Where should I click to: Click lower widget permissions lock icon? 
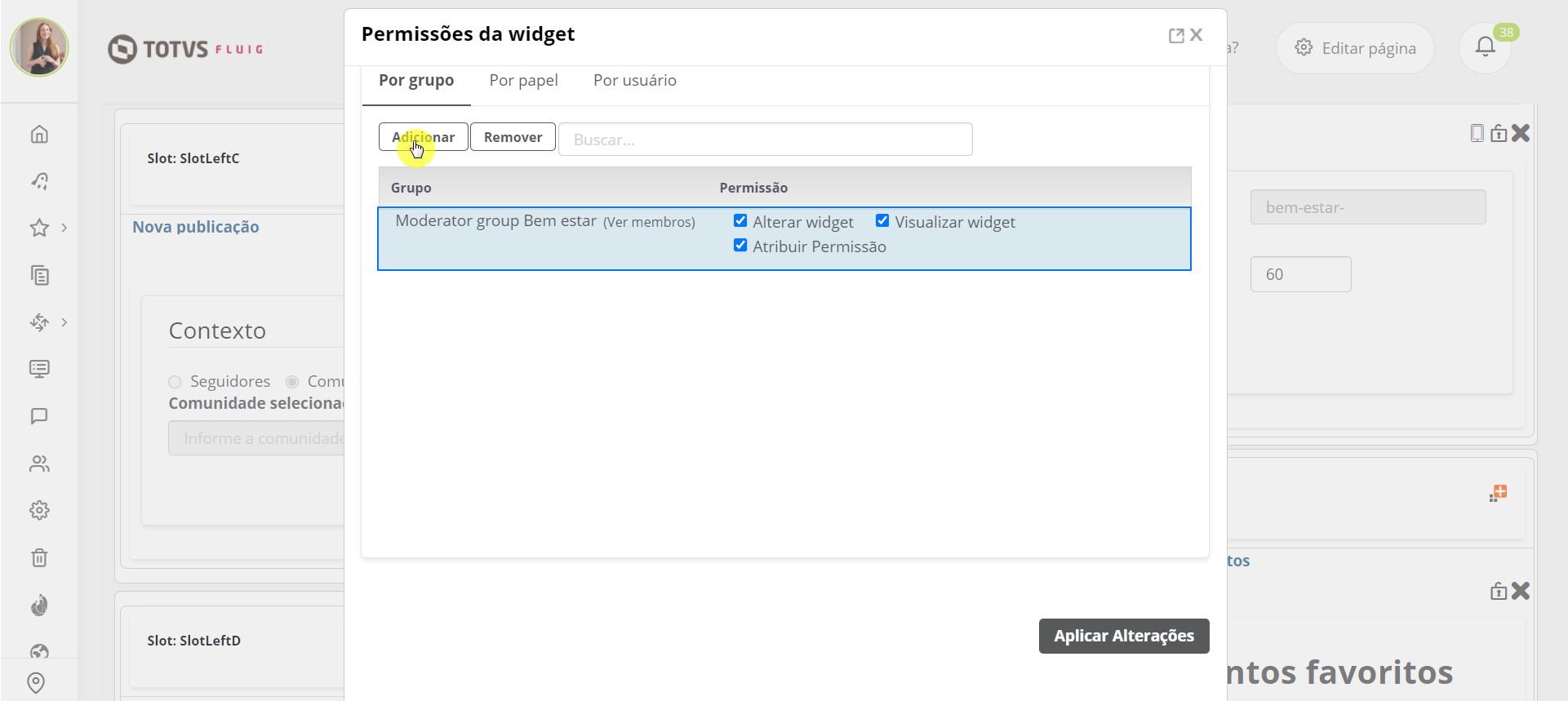click(x=1499, y=591)
